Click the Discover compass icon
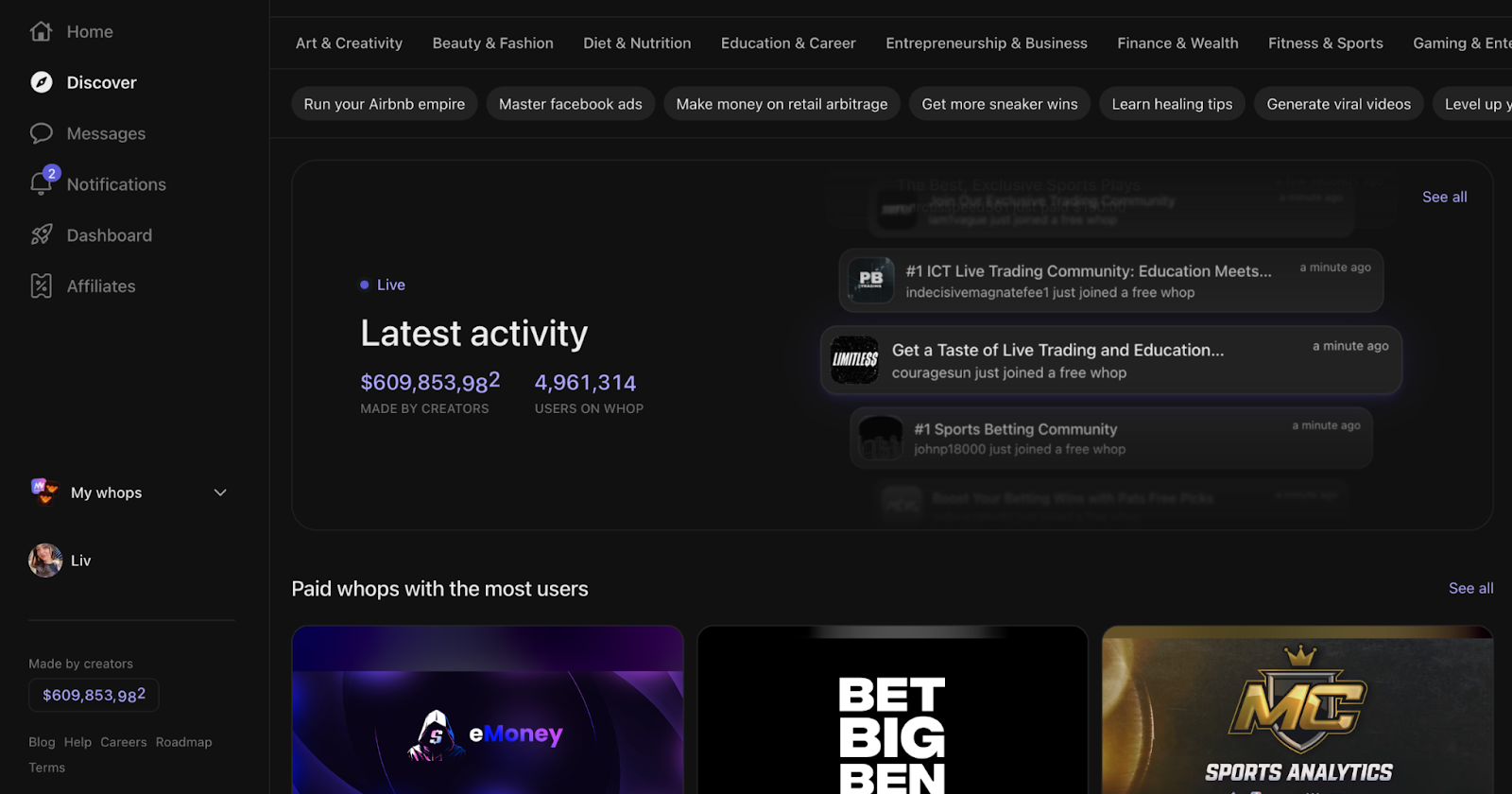The image size is (1512, 794). 41,82
